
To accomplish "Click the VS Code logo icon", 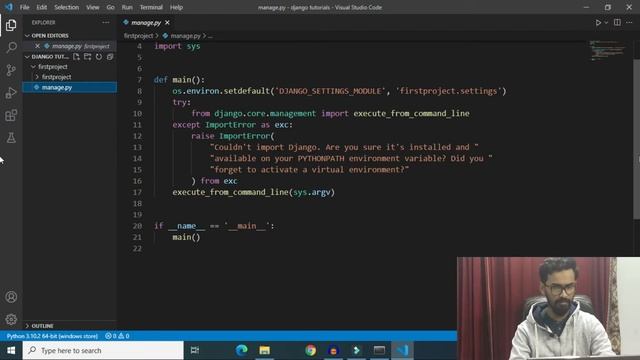I will (9, 7).
